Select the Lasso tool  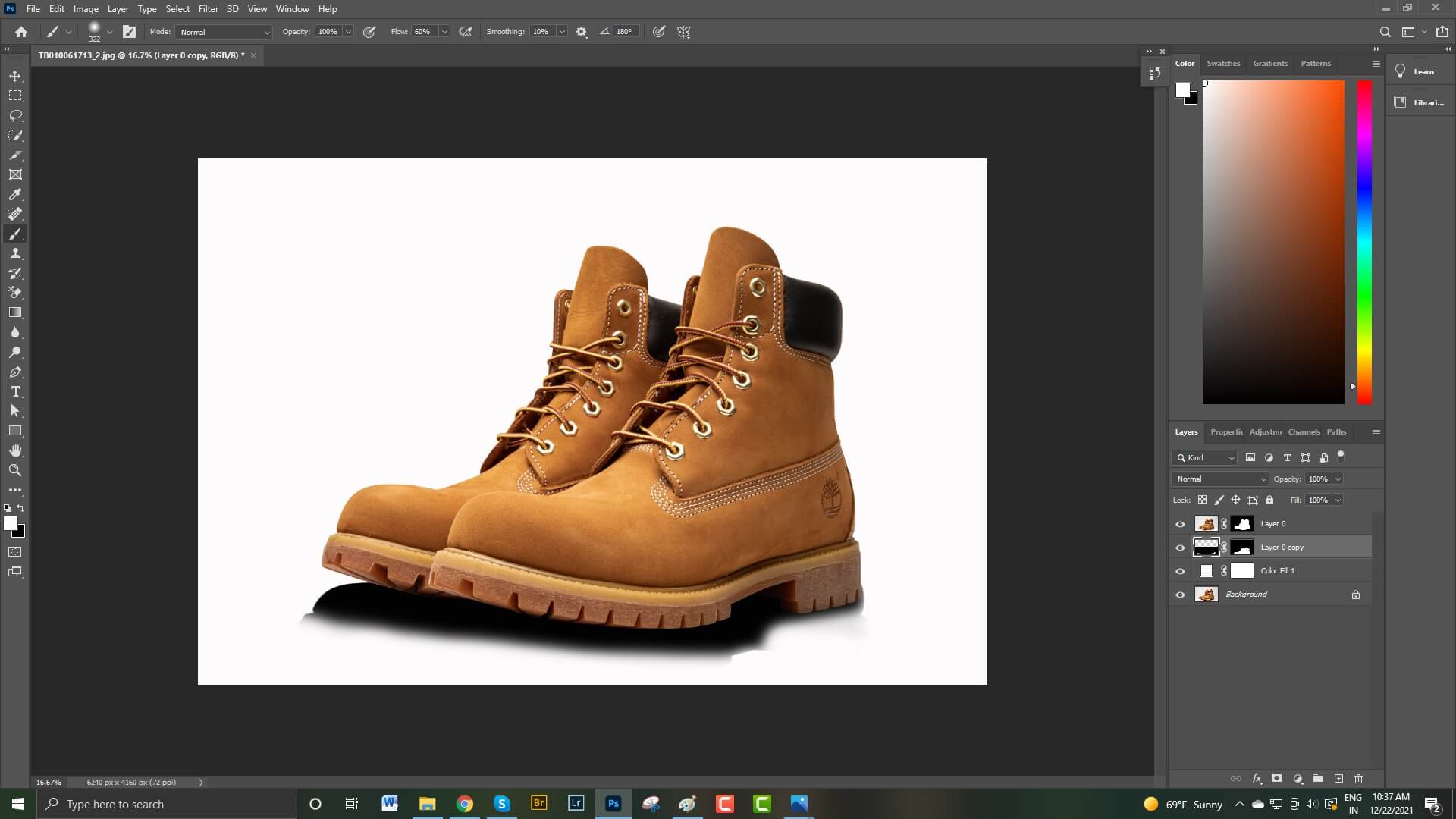pos(15,115)
